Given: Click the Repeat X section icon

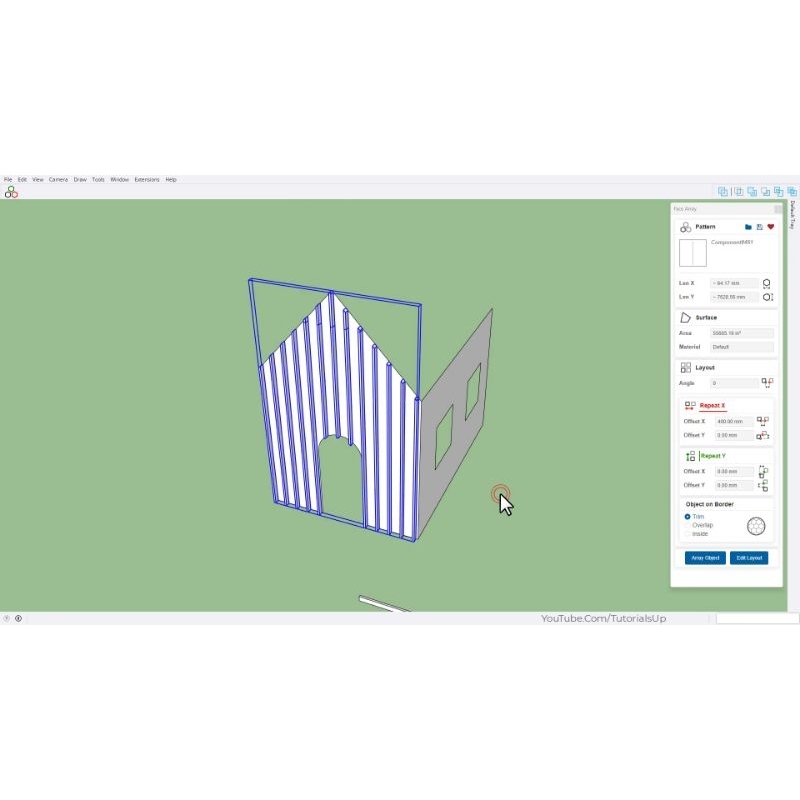Looking at the screenshot, I should pyautogui.click(x=690, y=406).
